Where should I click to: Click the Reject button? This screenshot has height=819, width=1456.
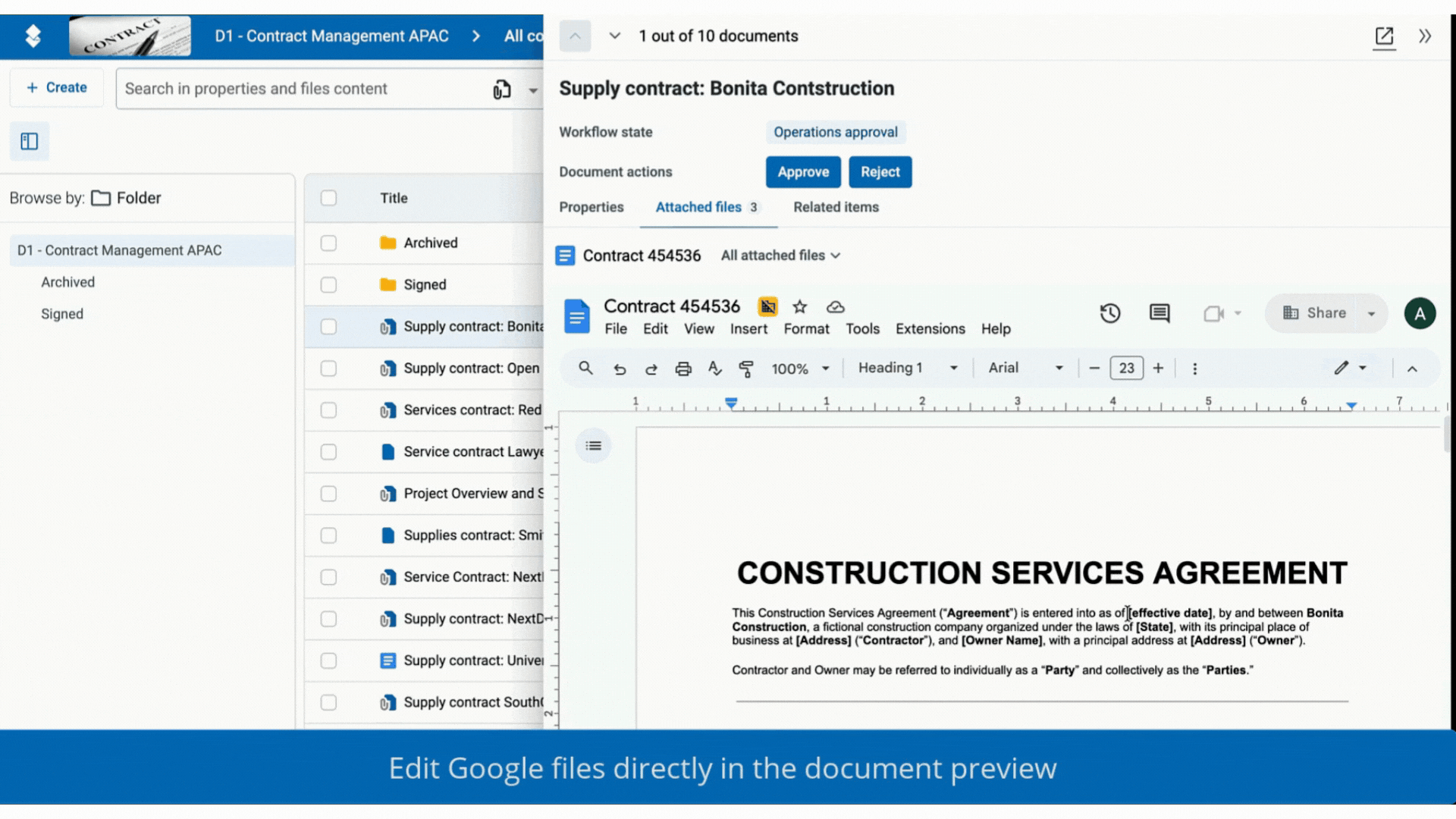pyautogui.click(x=880, y=172)
